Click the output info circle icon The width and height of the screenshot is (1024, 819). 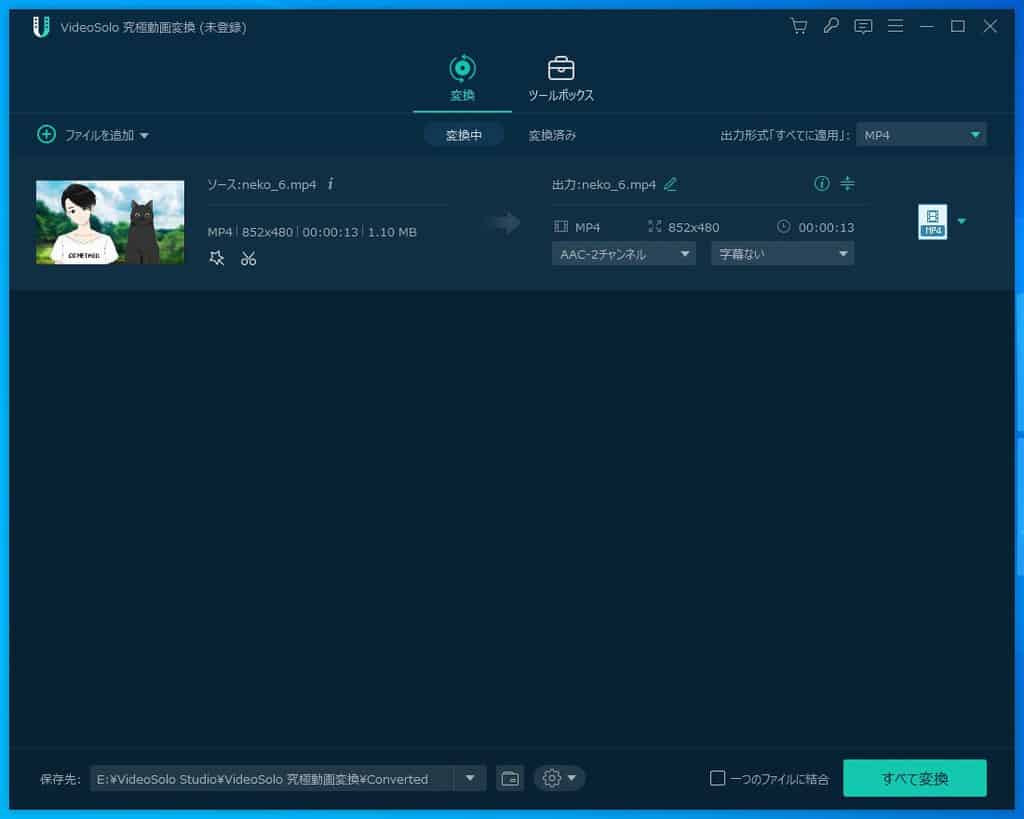point(821,183)
